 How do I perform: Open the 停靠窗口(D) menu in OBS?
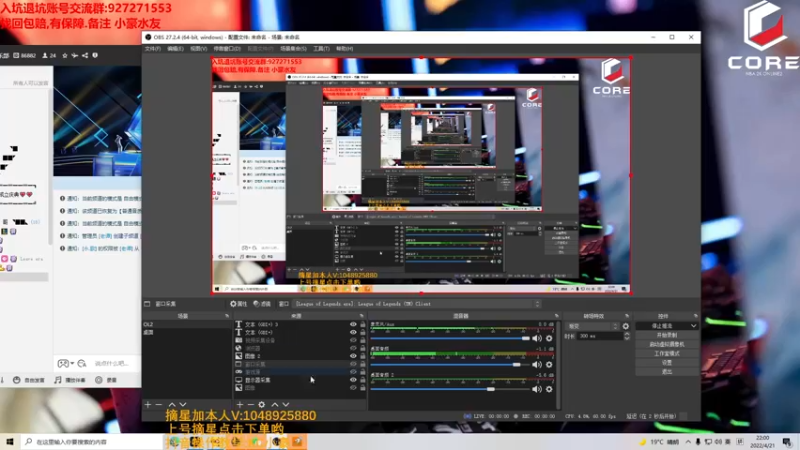(x=227, y=48)
